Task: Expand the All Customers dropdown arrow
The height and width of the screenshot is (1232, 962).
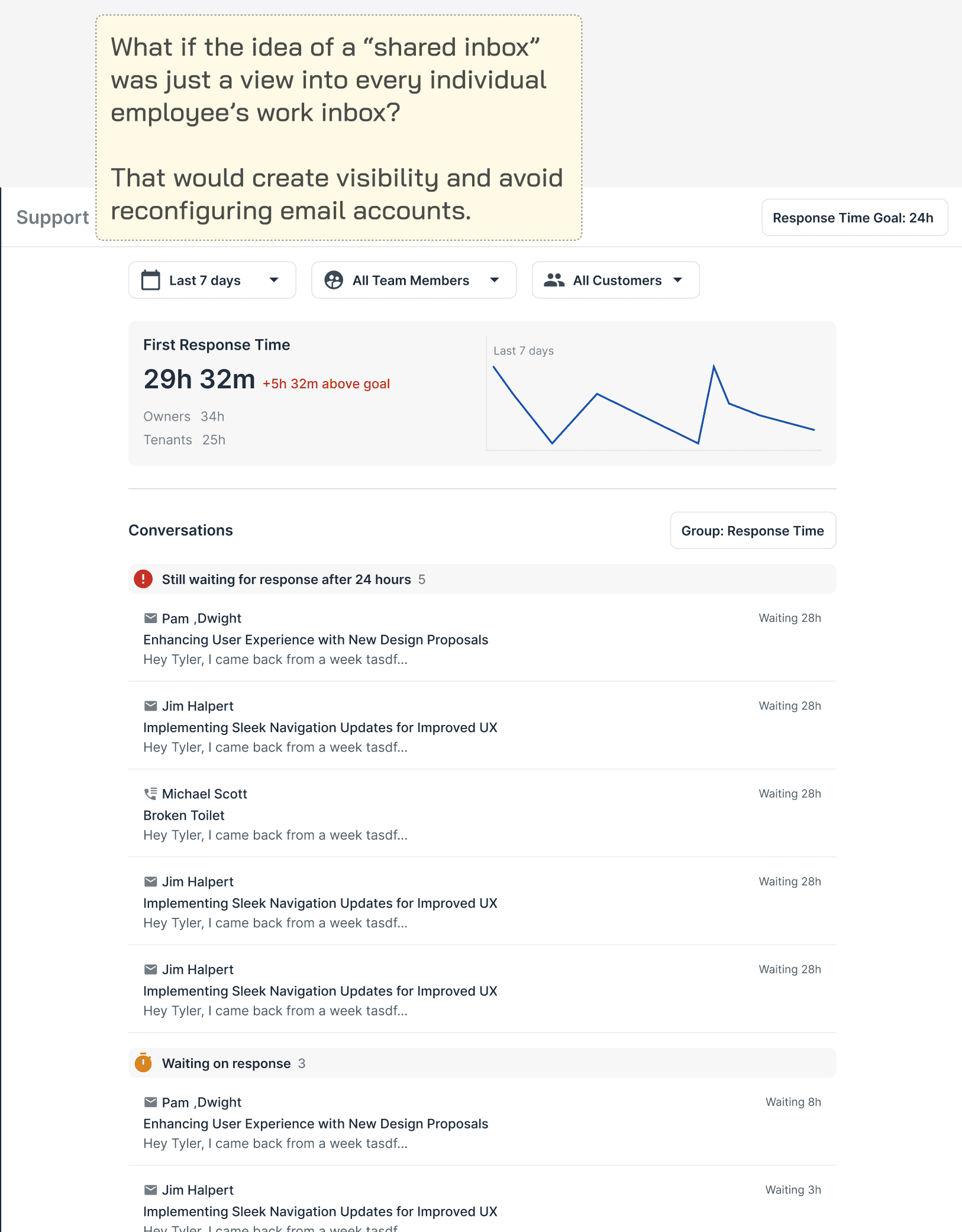Action: click(678, 280)
